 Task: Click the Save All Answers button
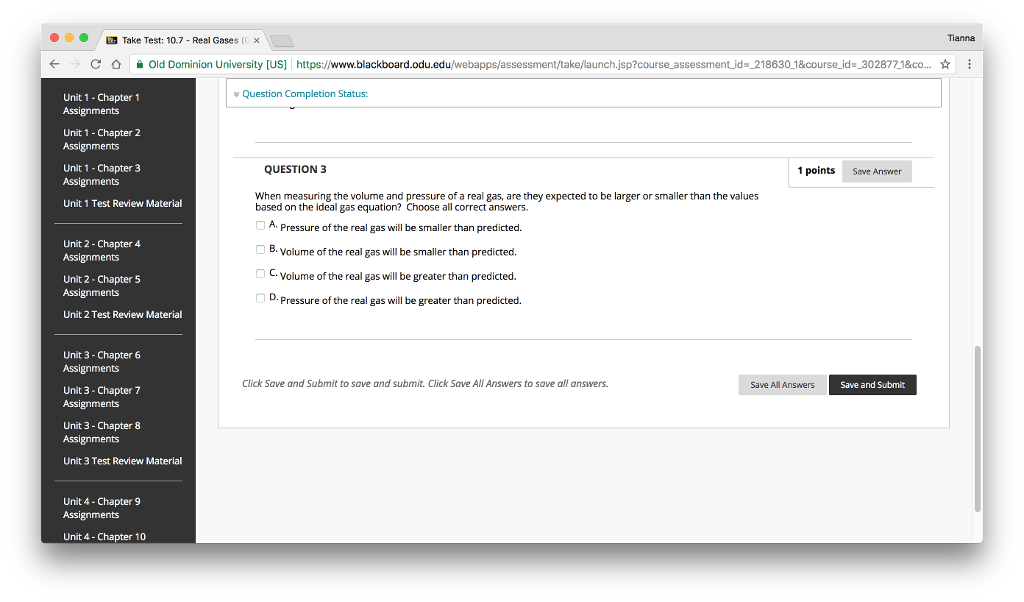(x=782, y=385)
